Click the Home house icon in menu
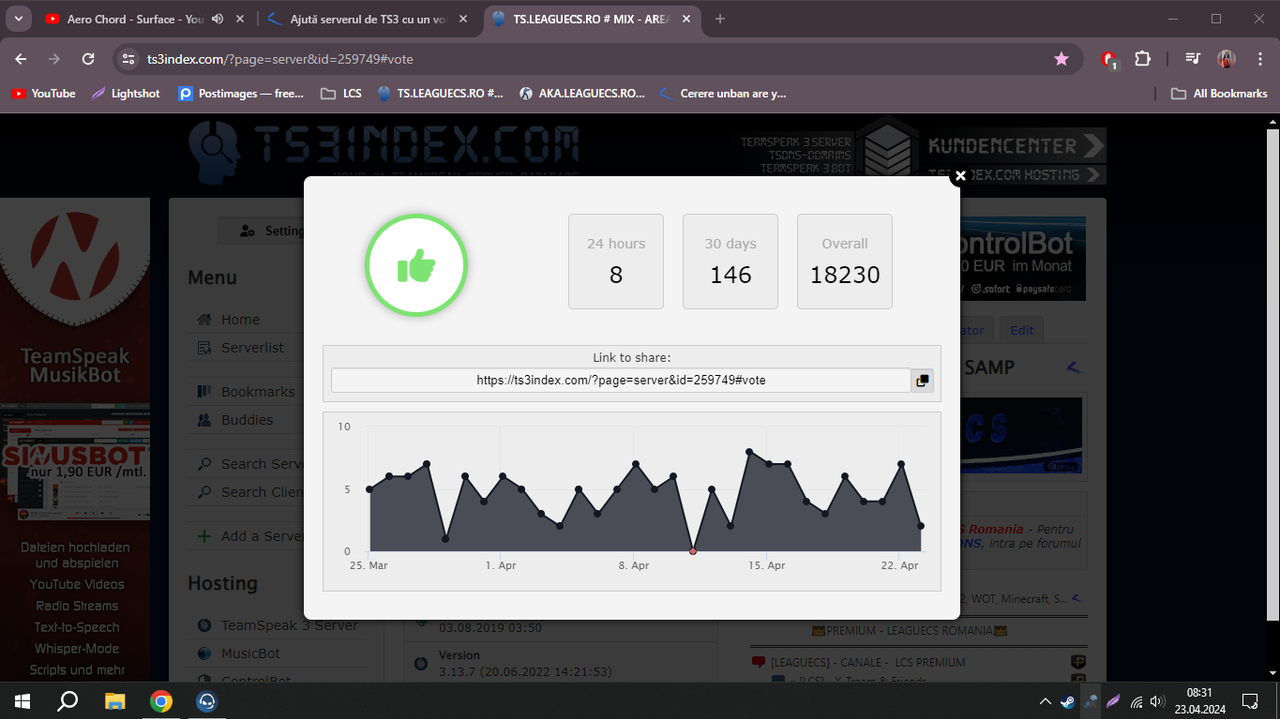This screenshot has width=1280, height=719. point(204,319)
